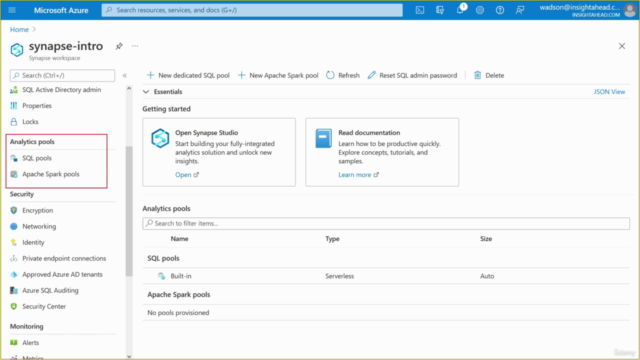Open the Feedback icon in top bar
Screen dimensions: 640x360
[520, 10]
